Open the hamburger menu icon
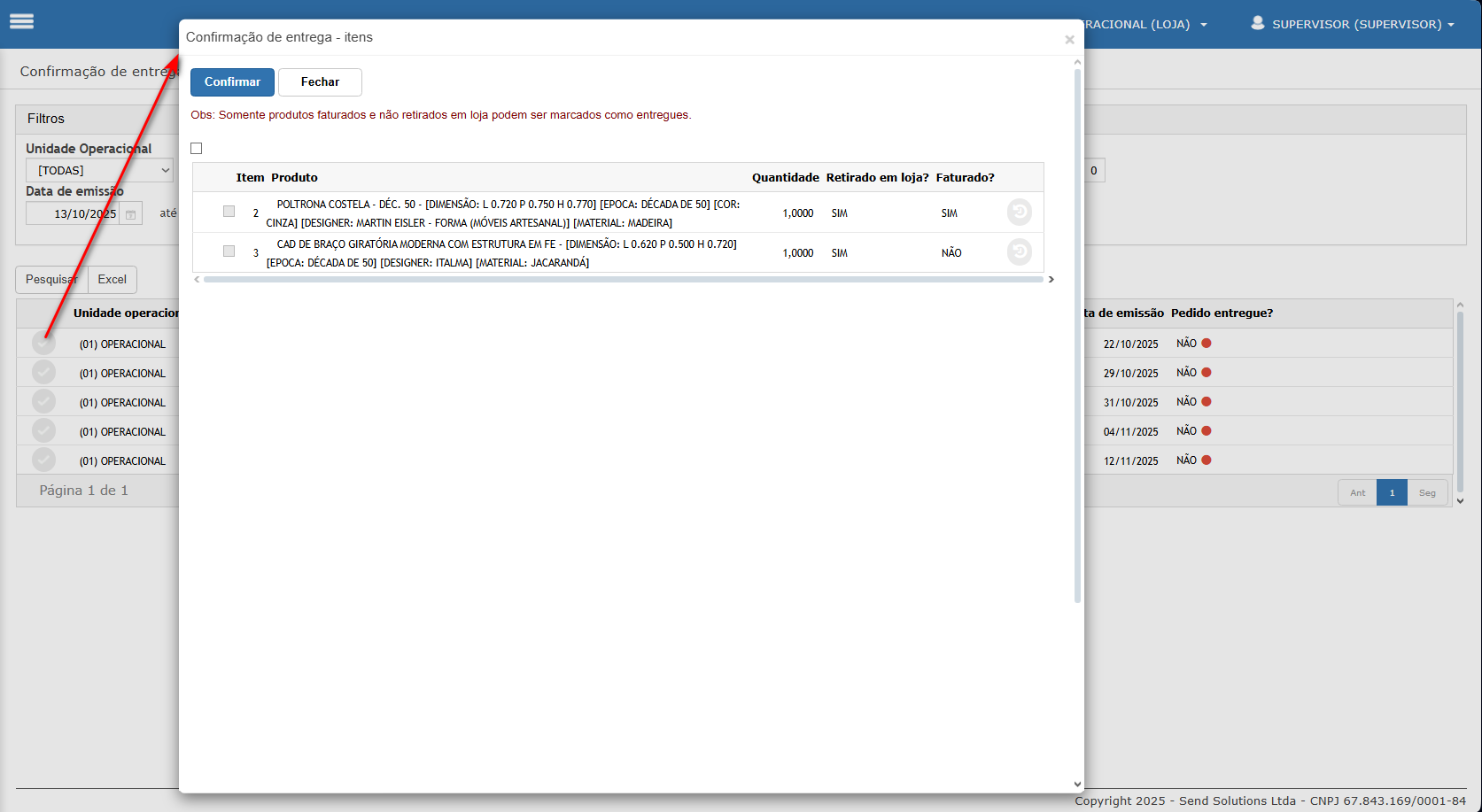1482x812 pixels. pyautogui.click(x=22, y=22)
